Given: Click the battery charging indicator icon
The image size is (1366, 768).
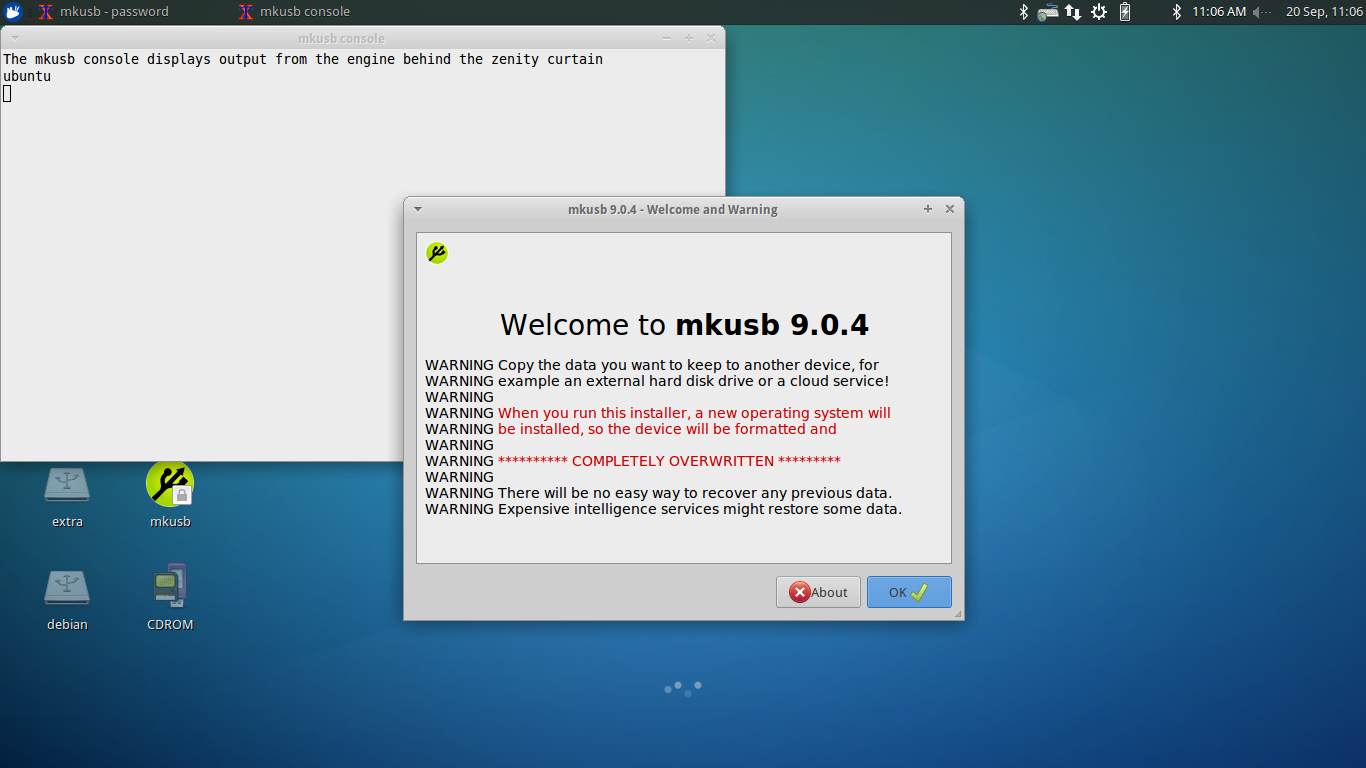Looking at the screenshot, I should tap(1125, 12).
